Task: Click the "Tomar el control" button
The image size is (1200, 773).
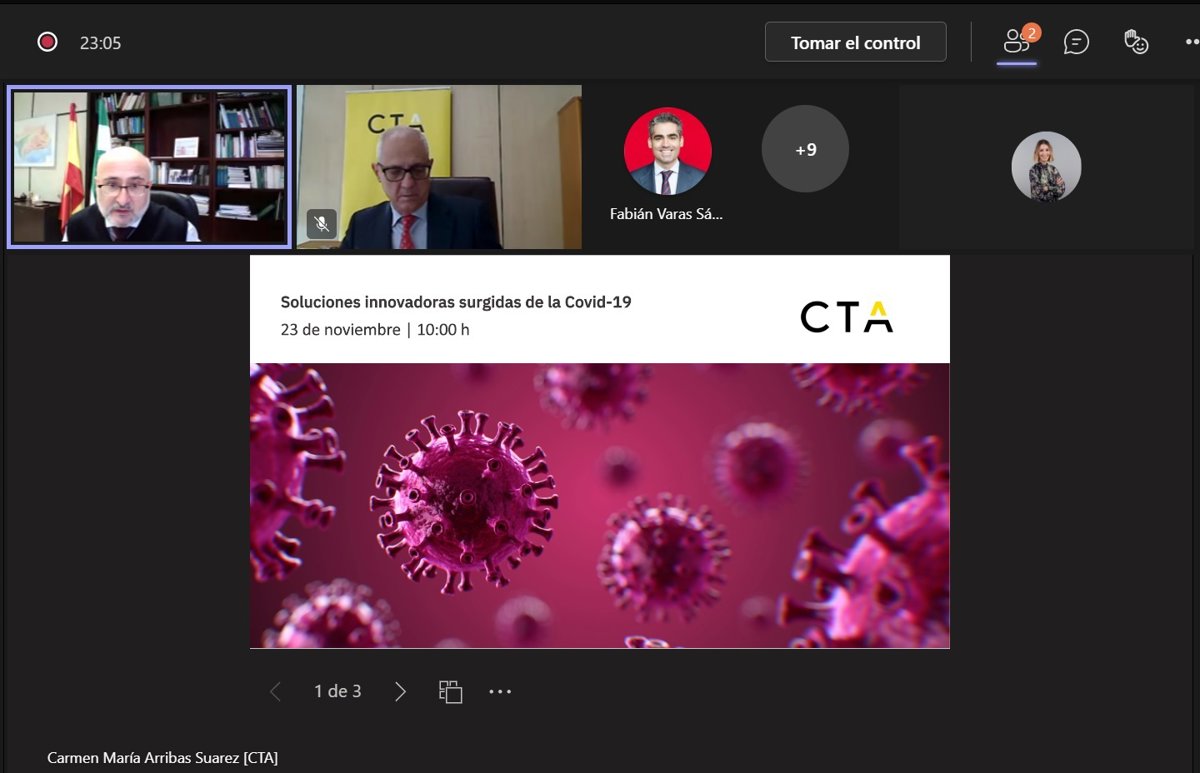Action: tap(855, 42)
